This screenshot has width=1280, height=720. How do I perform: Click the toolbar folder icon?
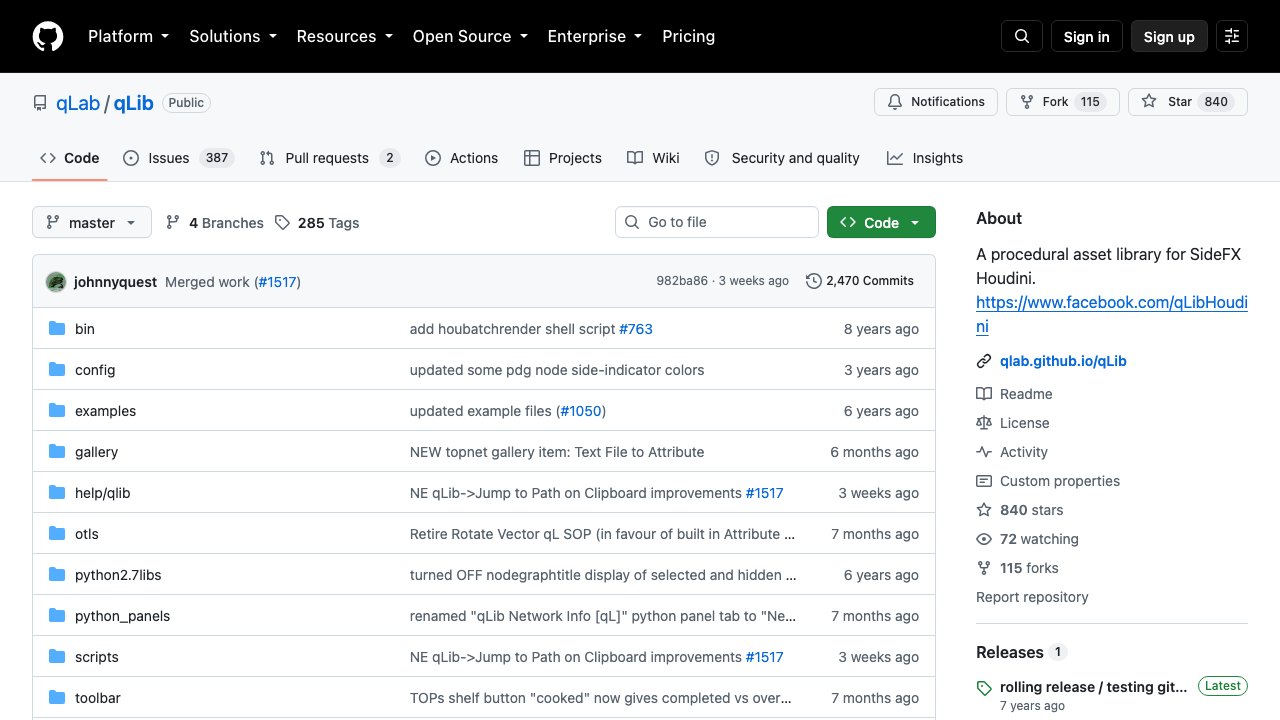(x=57, y=698)
